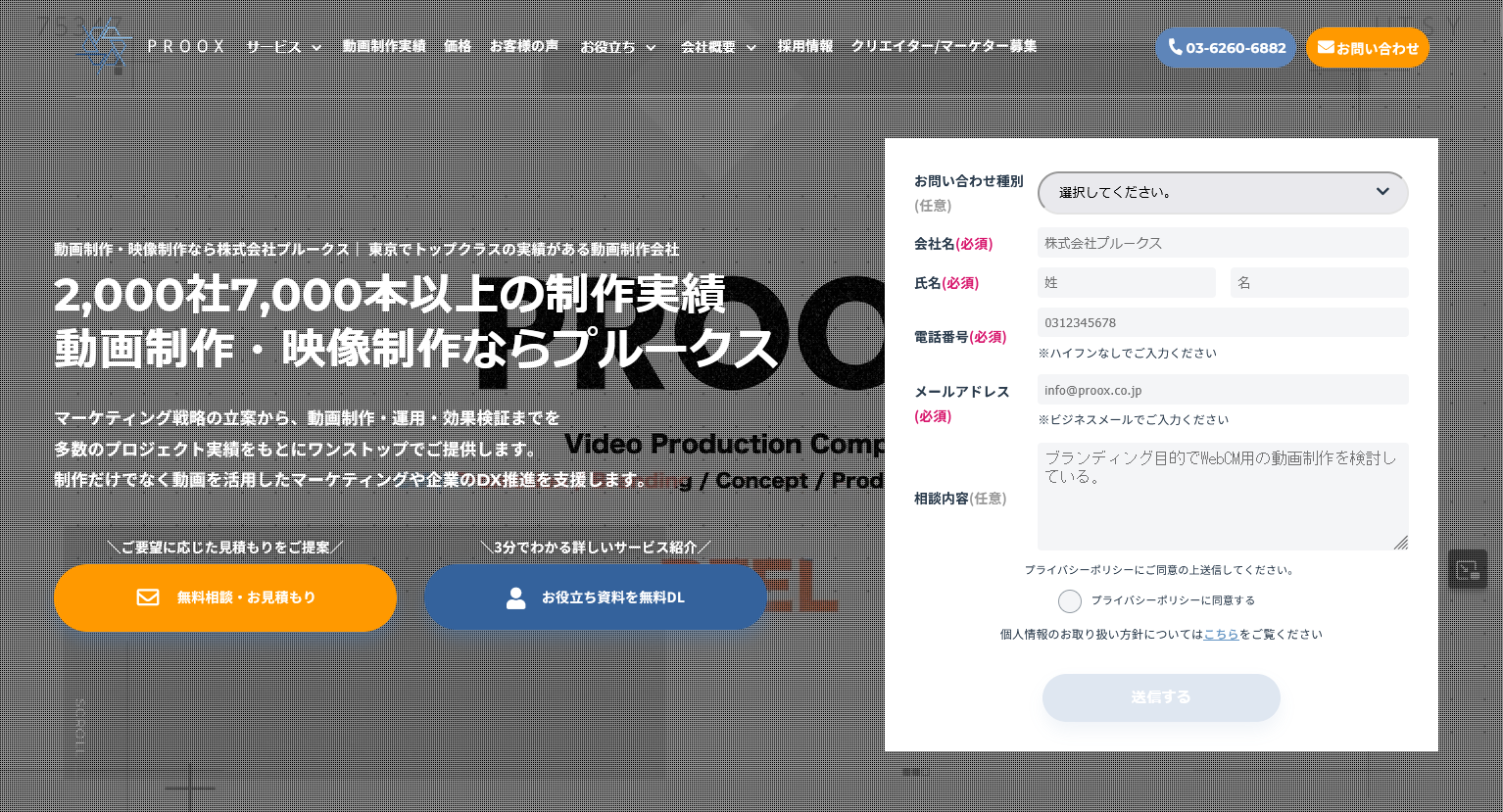The height and width of the screenshot is (812, 1503).
Task: Select the プライバシーポリシーに同意する radio button
Action: (1070, 600)
